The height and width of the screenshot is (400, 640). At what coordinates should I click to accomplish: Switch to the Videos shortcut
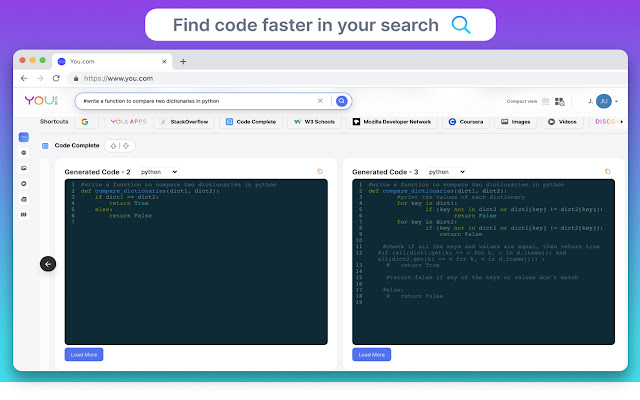click(562, 122)
